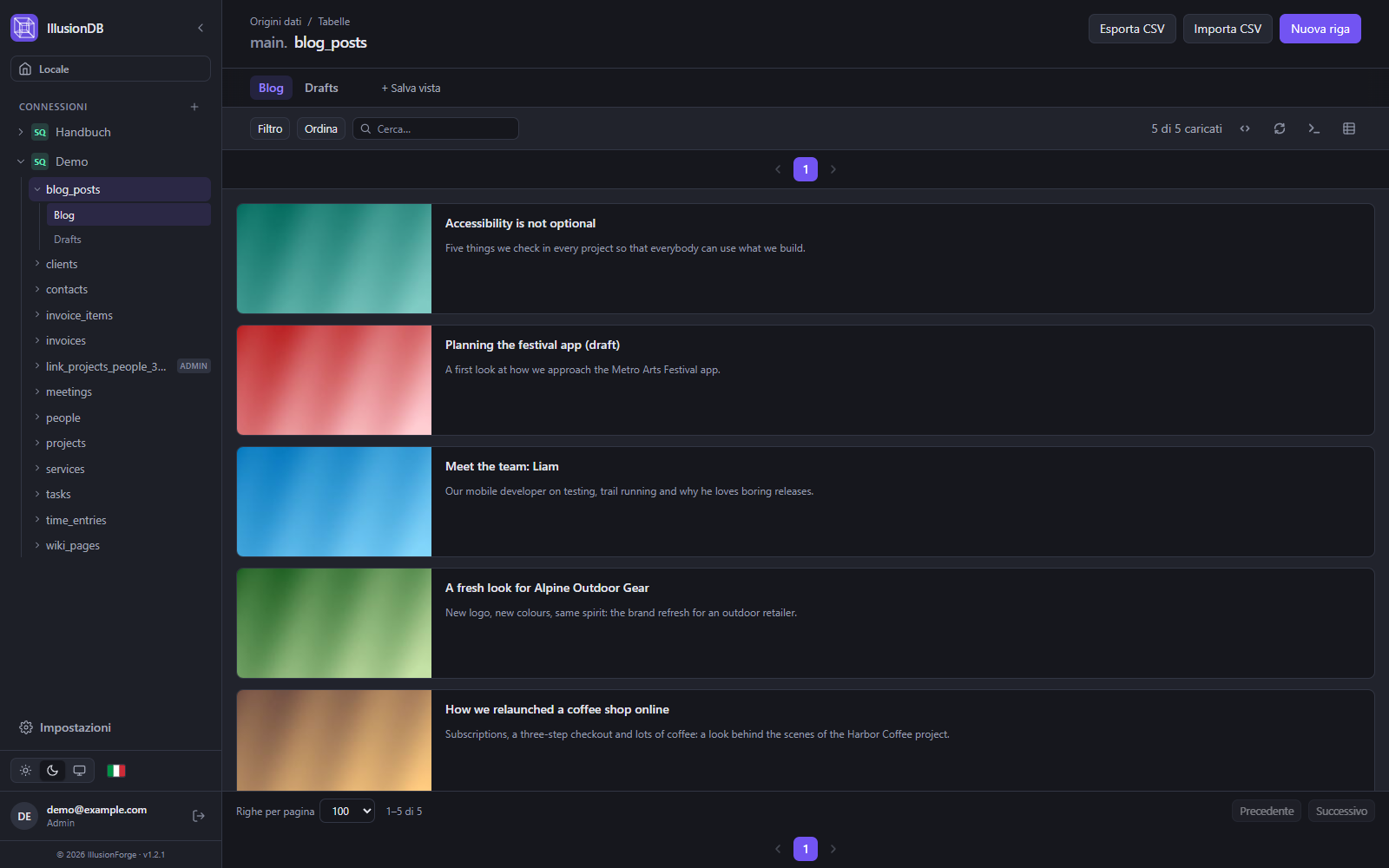This screenshot has width=1389, height=868.
Task: Open the SQL console terminal icon
Action: point(1314,128)
